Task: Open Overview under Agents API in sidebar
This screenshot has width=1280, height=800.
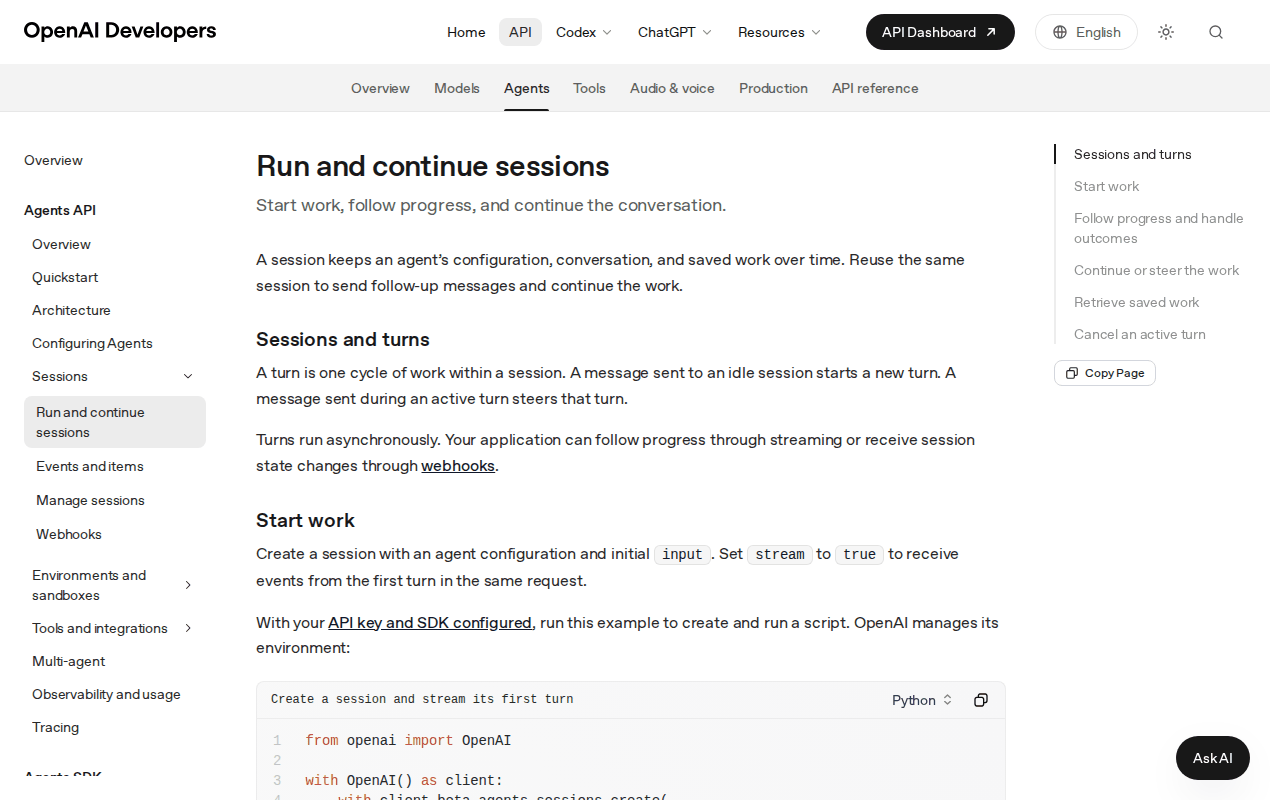Action: pos(61,244)
